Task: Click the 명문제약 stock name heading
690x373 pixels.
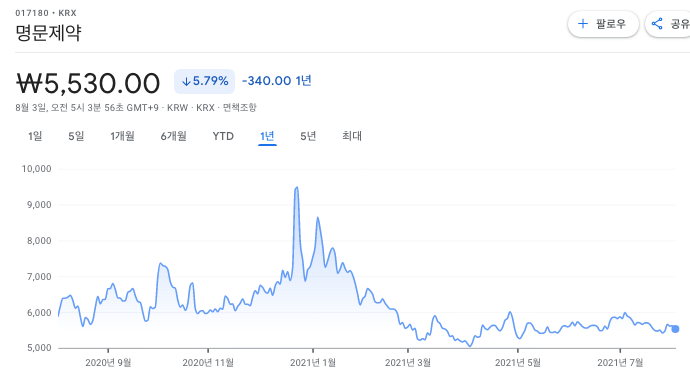Action: click(x=48, y=33)
